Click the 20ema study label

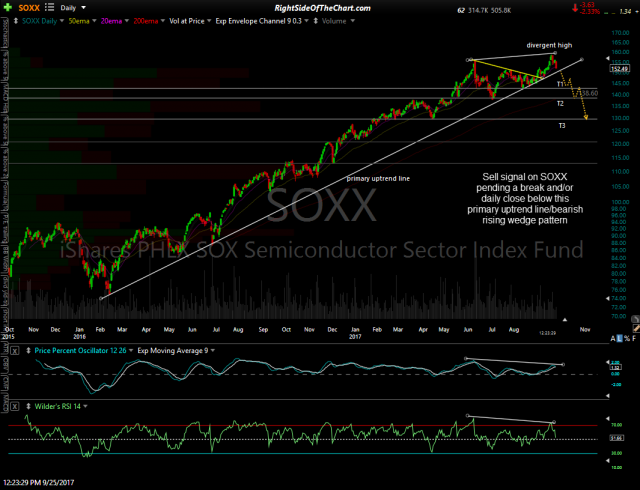click(111, 21)
